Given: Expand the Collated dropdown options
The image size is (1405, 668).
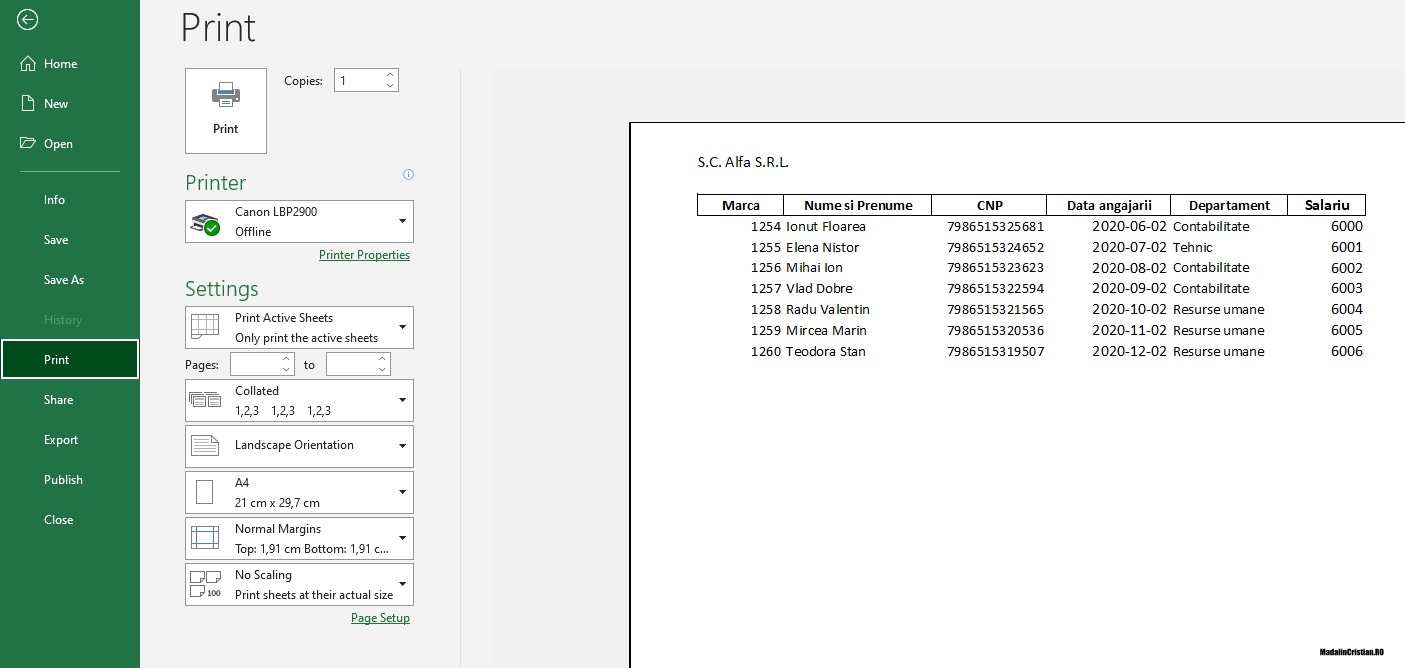Looking at the screenshot, I should pyautogui.click(x=402, y=400).
